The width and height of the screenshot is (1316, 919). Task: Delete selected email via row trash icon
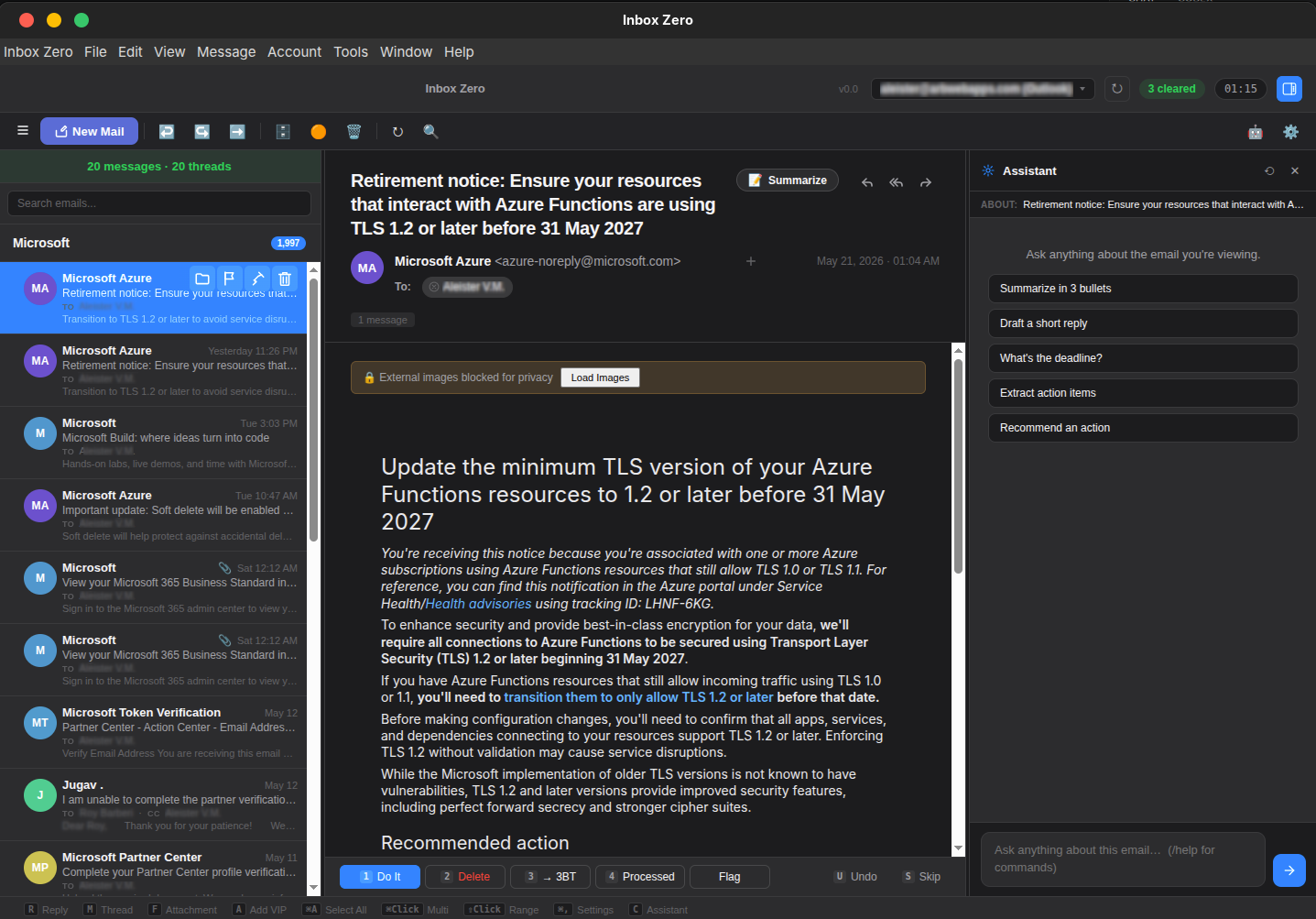(x=285, y=279)
